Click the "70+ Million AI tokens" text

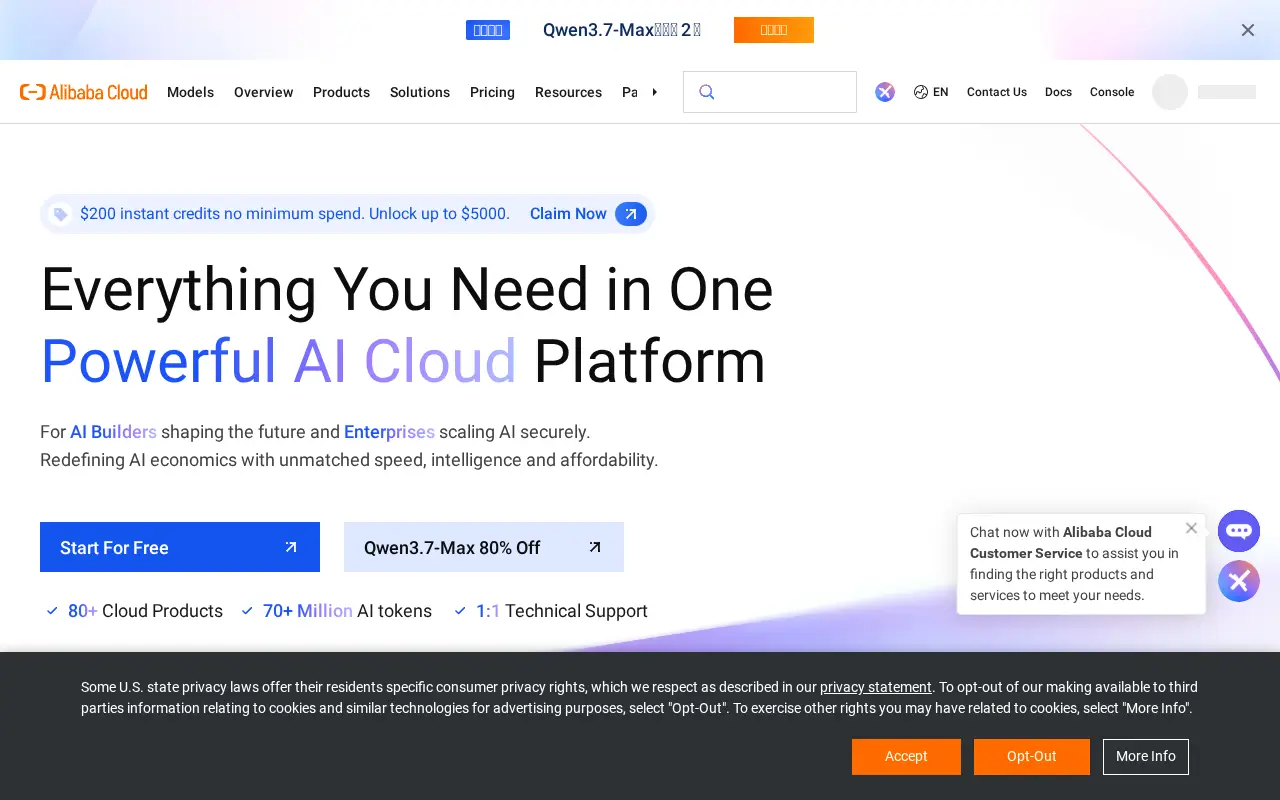tap(347, 611)
